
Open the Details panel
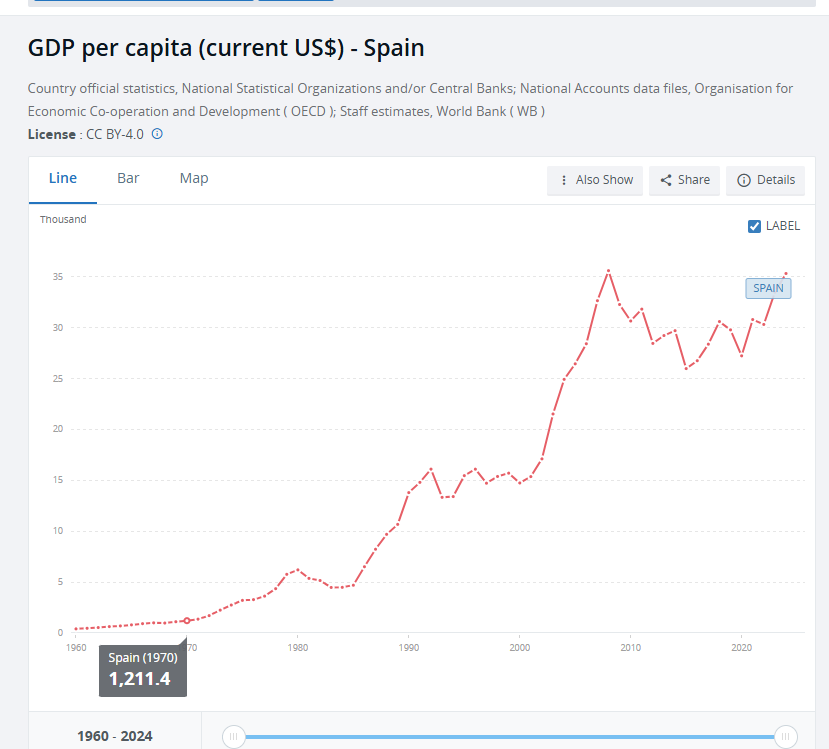tap(766, 180)
